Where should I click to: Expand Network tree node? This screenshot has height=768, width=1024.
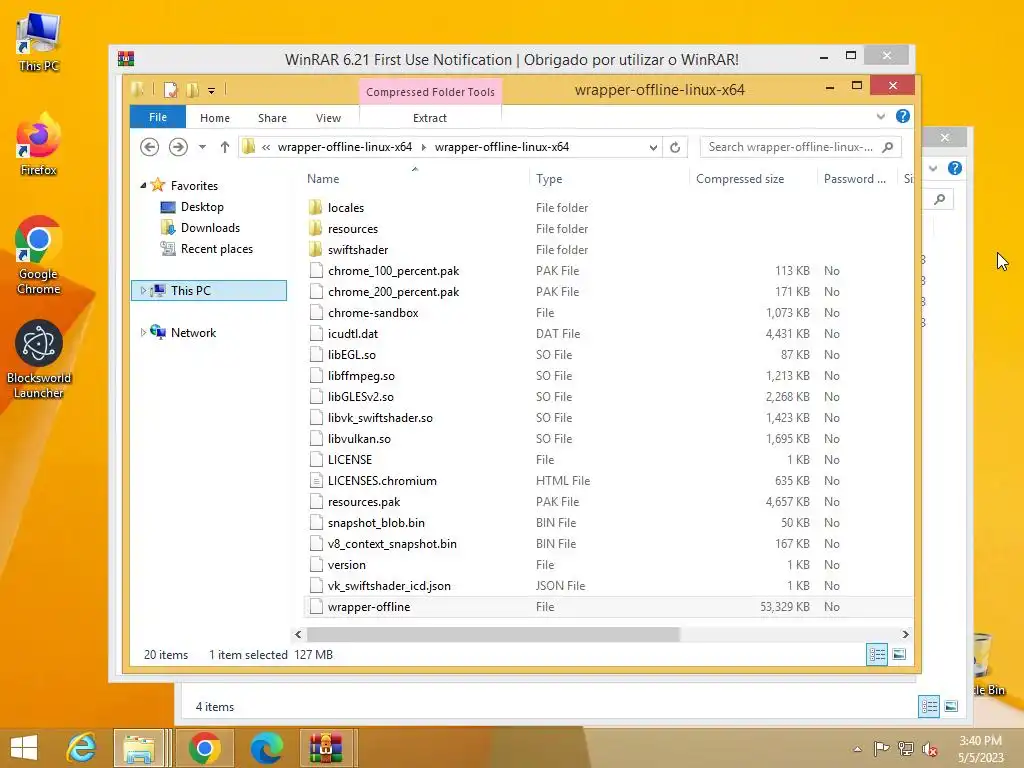pyautogui.click(x=143, y=332)
